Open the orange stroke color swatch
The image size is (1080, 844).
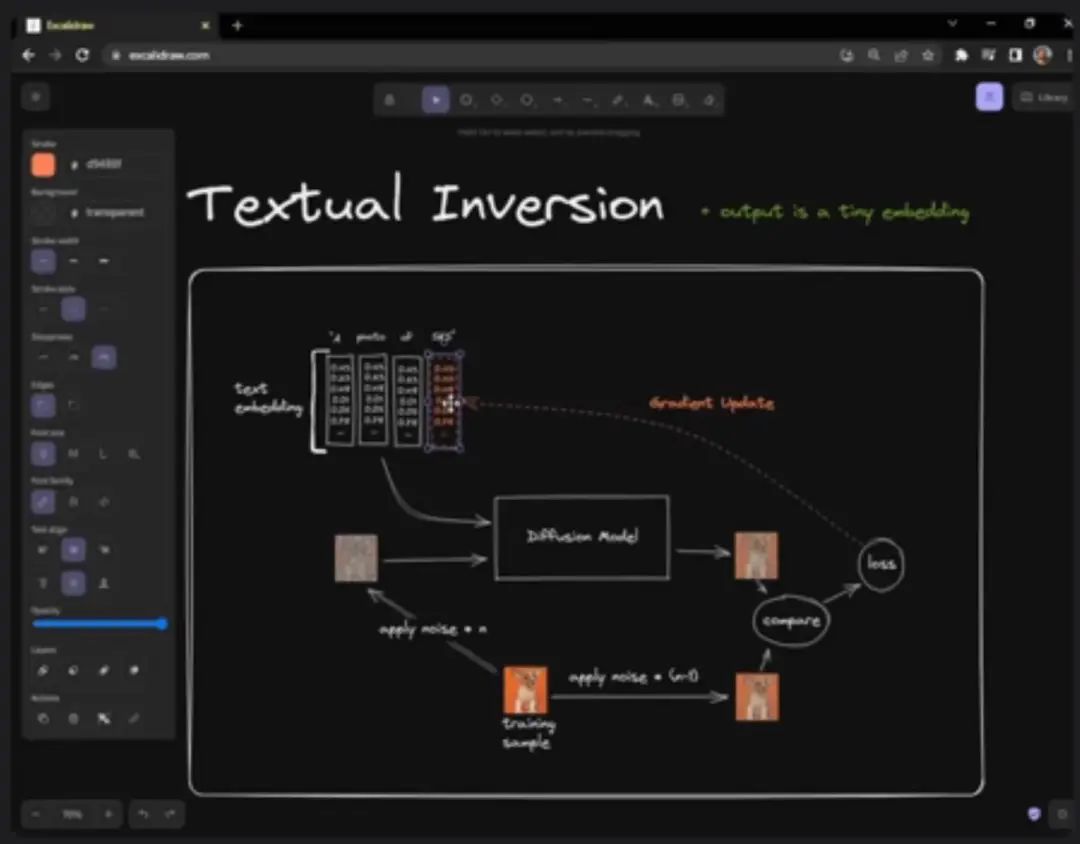pyautogui.click(x=43, y=165)
